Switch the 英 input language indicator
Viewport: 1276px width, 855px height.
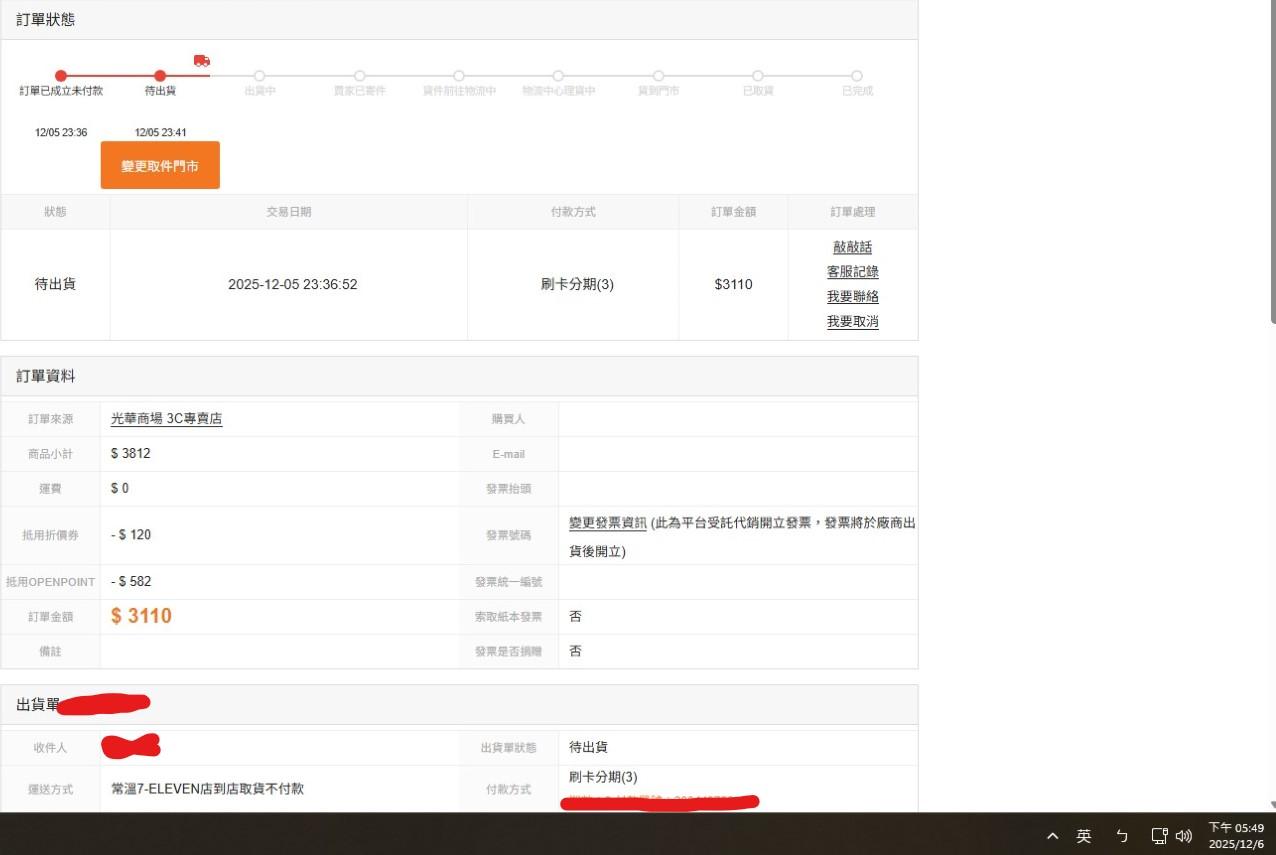click(1084, 836)
